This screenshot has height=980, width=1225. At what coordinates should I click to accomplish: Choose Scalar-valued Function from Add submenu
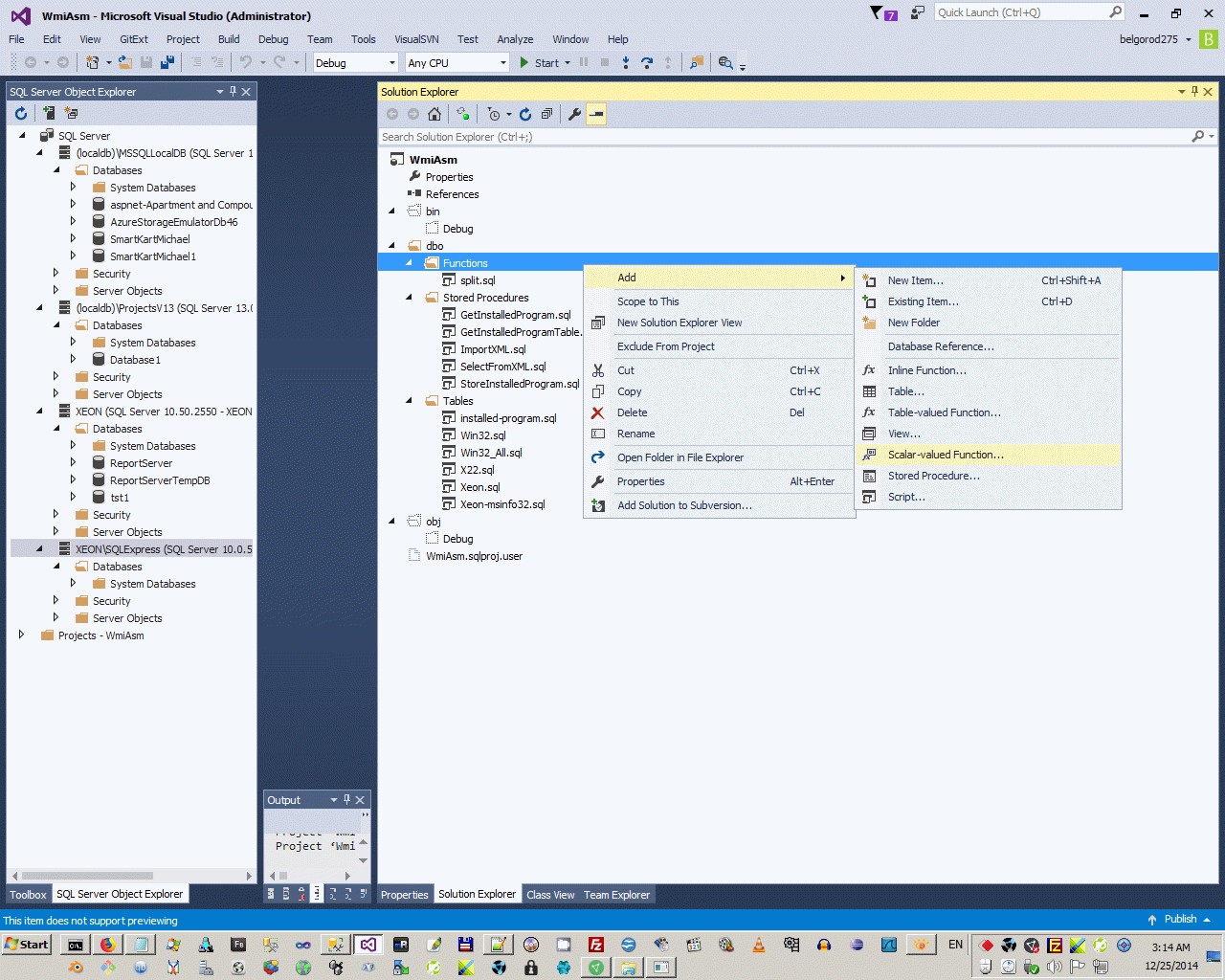point(988,455)
